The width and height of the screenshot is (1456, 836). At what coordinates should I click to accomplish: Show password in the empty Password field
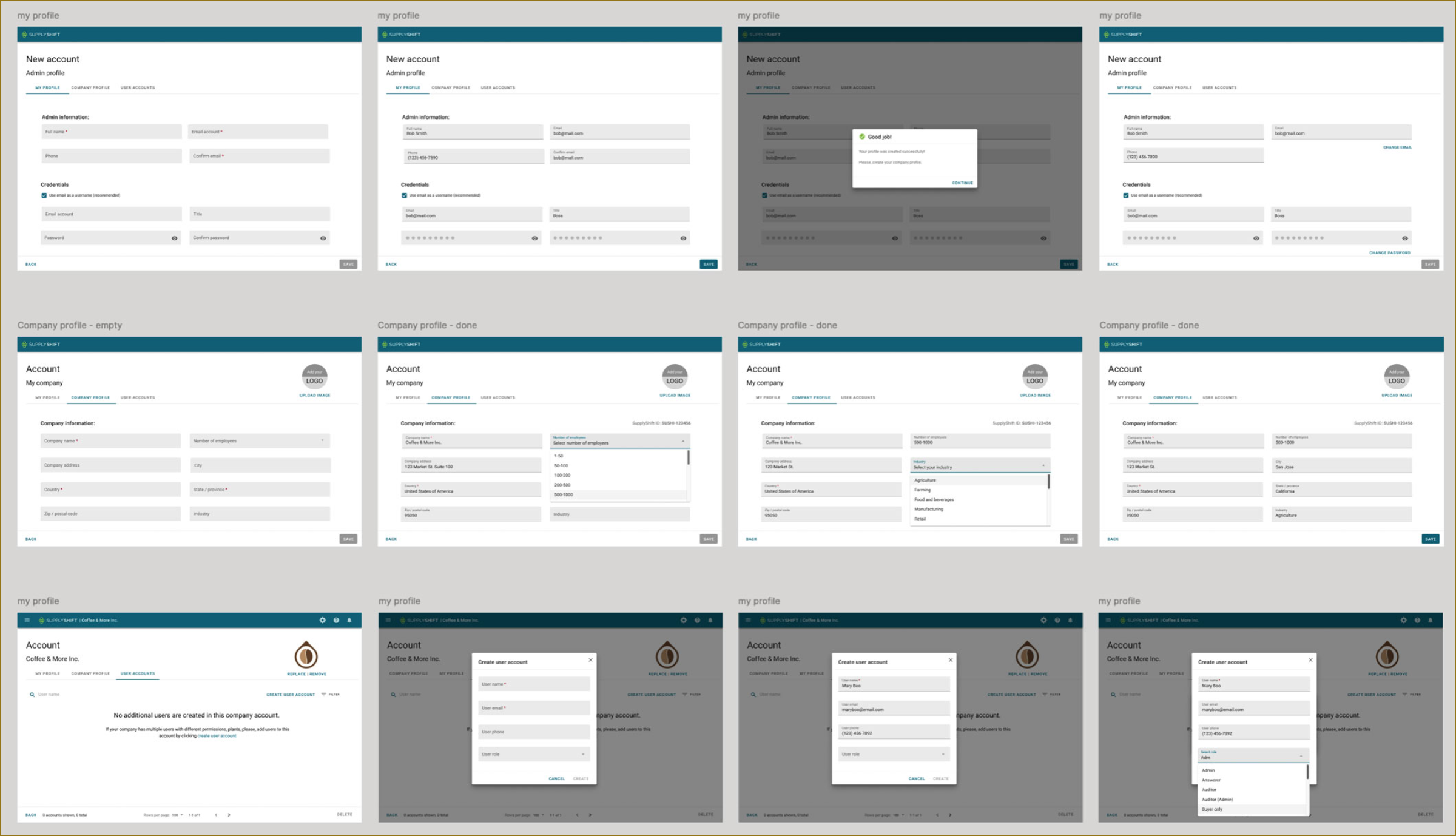[174, 238]
